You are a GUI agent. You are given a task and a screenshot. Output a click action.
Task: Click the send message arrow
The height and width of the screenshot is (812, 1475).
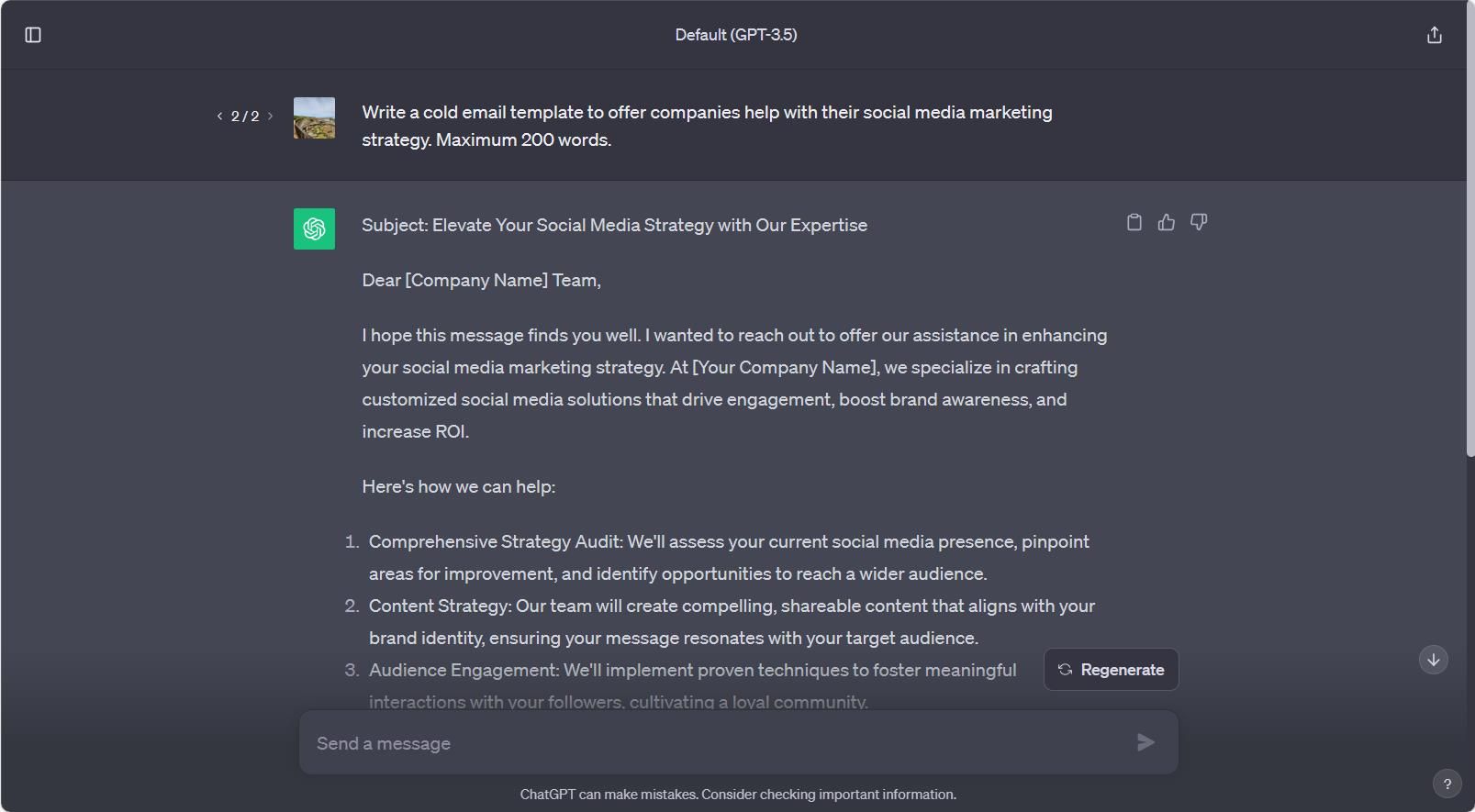coord(1145,742)
